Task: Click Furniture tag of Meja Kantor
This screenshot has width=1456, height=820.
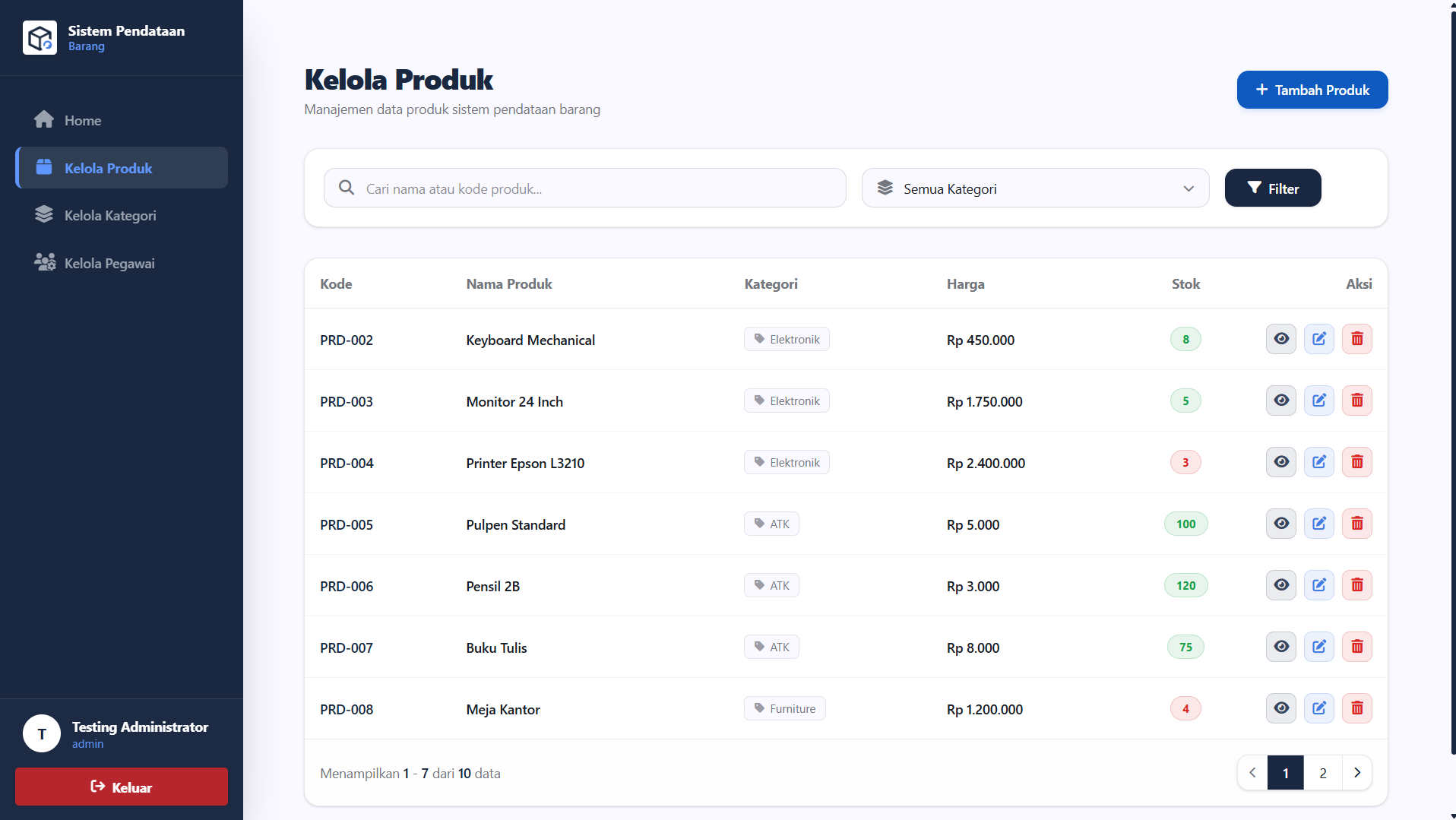Action: [785, 708]
